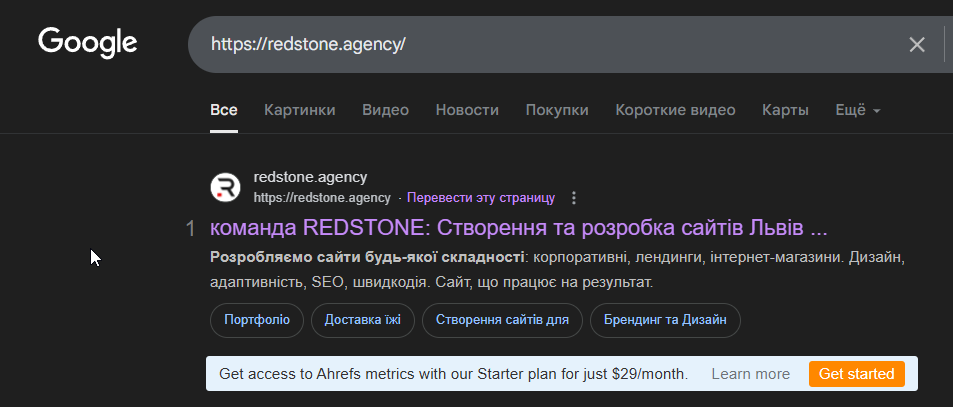Viewport: 953px width, 407px height.
Task: Open the команда REDSTONE result title
Action: tap(519, 228)
